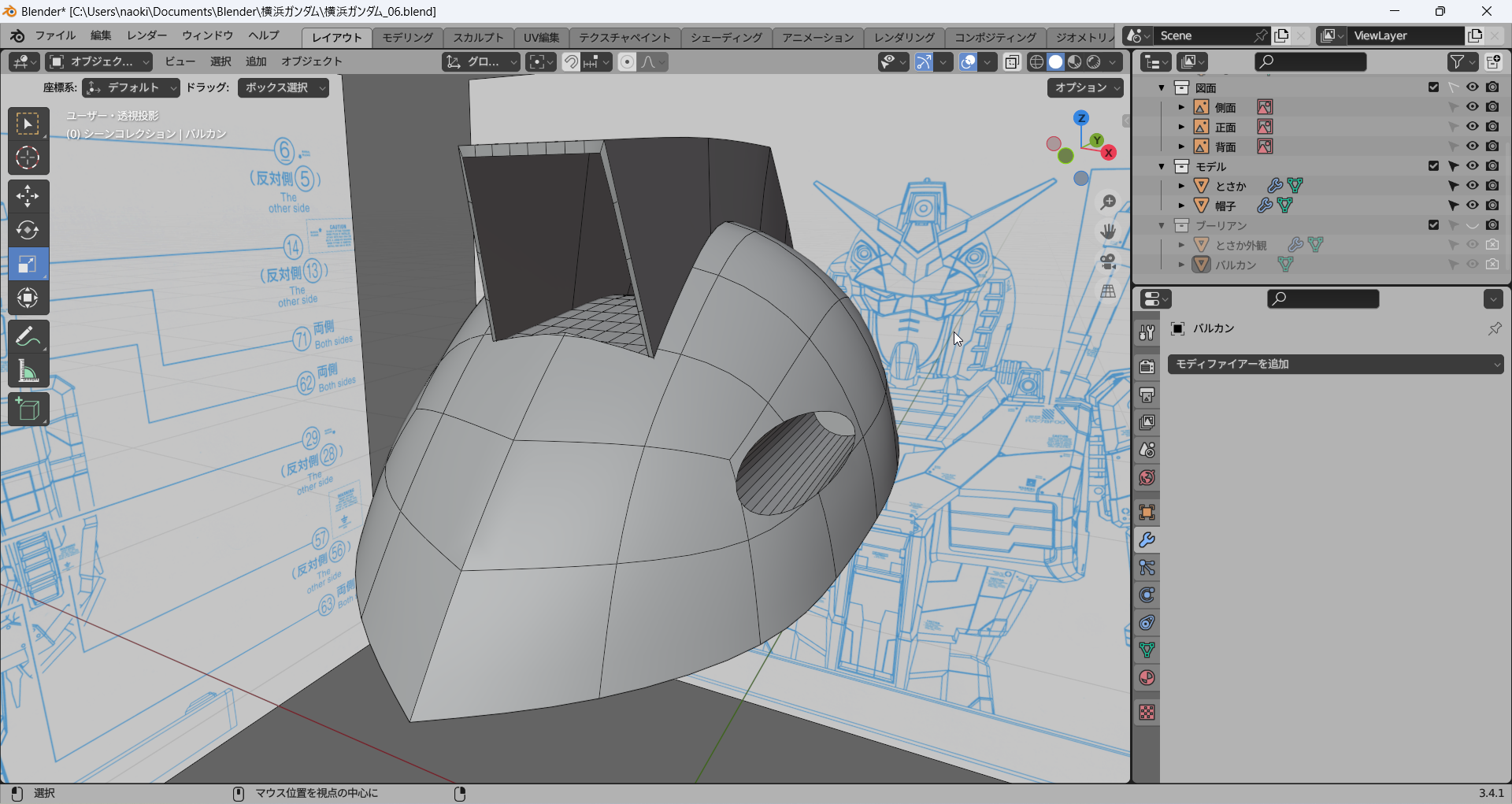Hide the とさか object in viewport
This screenshot has width=1512, height=804.
[x=1472, y=186]
